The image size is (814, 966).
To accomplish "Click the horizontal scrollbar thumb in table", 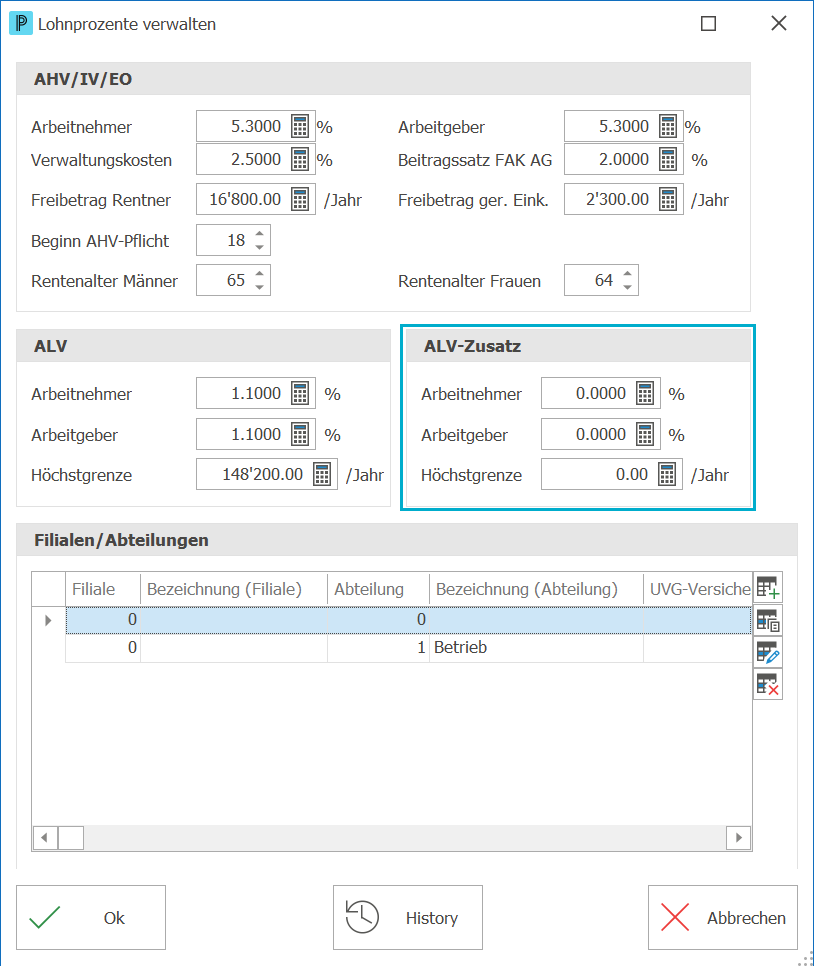I will tap(71, 838).
